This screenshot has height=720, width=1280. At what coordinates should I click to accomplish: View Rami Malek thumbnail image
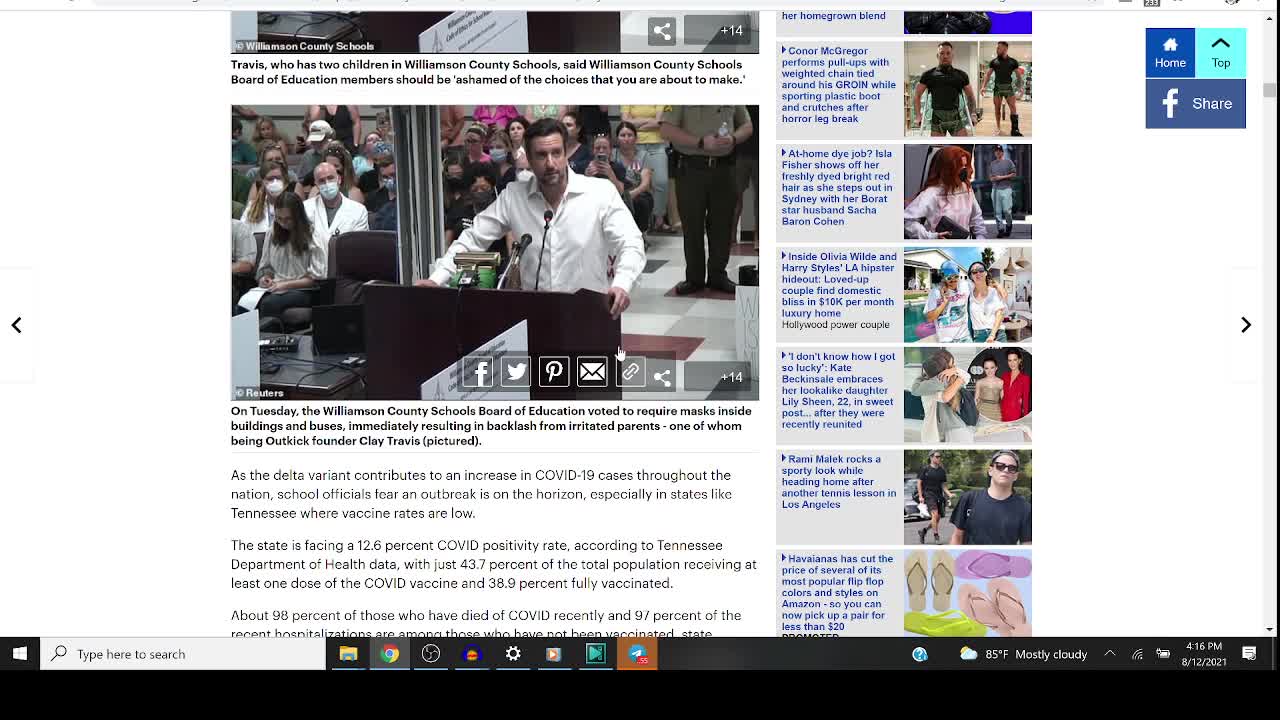[x=967, y=497]
